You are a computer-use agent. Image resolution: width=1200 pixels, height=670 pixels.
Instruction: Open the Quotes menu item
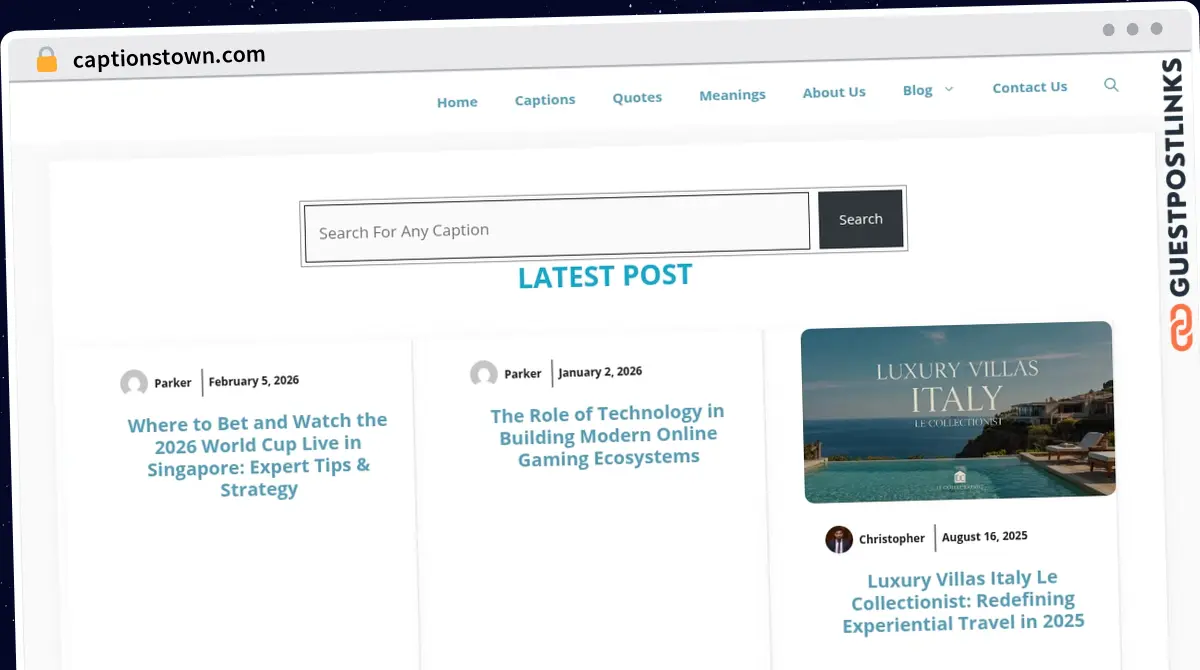637,97
